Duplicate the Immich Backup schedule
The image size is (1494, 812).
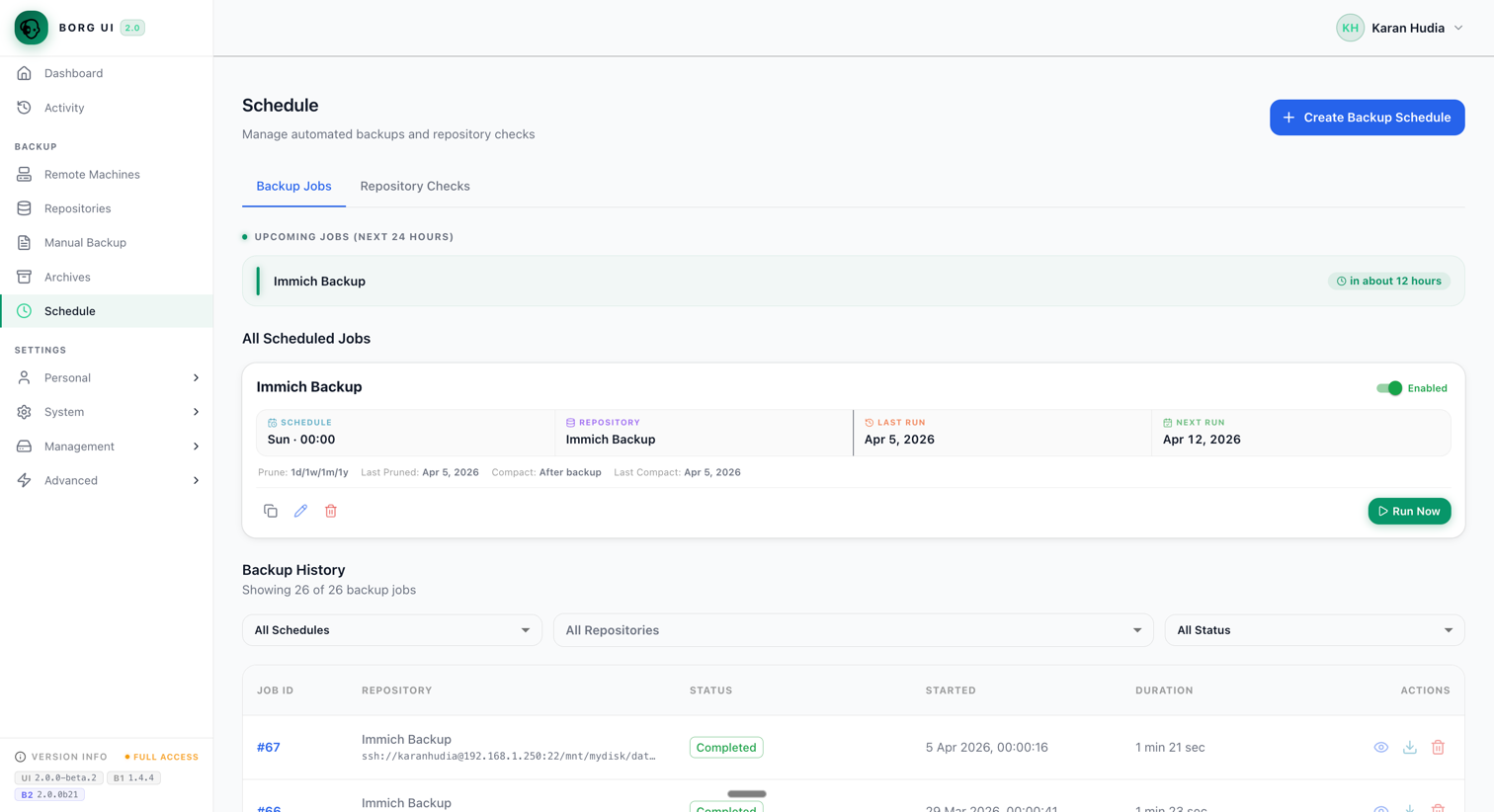(x=271, y=511)
